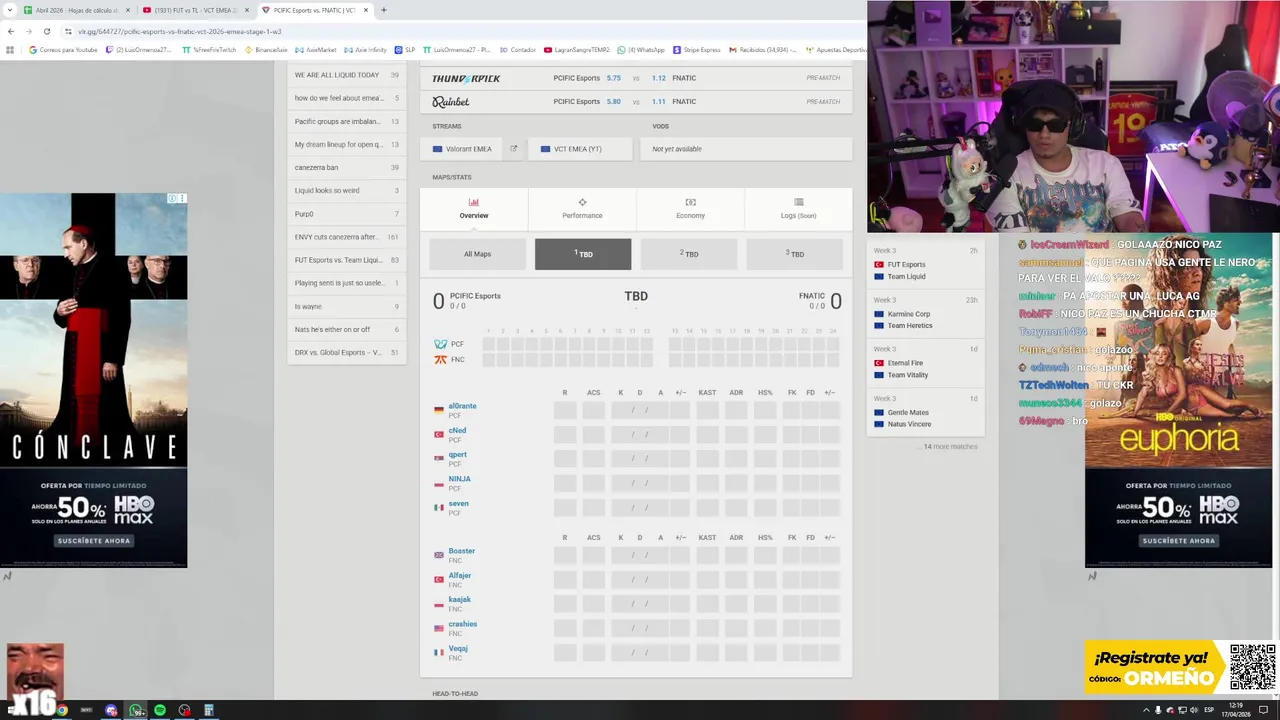Close the PCIFIC Esports vs FNATIC tab
Image resolution: width=1280 pixels, height=720 pixels.
tap(366, 10)
